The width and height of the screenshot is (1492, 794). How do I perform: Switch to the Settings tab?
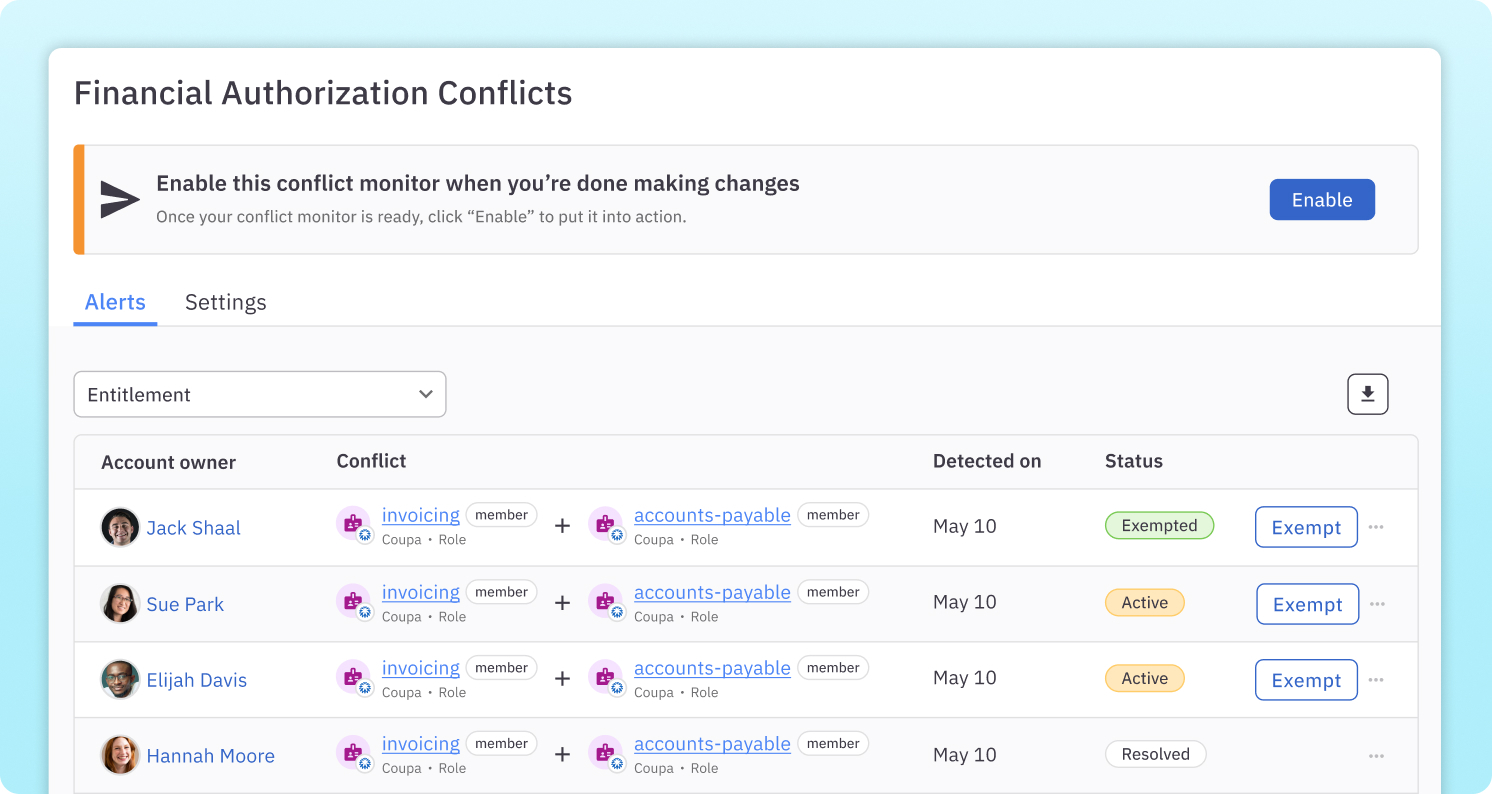click(x=225, y=302)
